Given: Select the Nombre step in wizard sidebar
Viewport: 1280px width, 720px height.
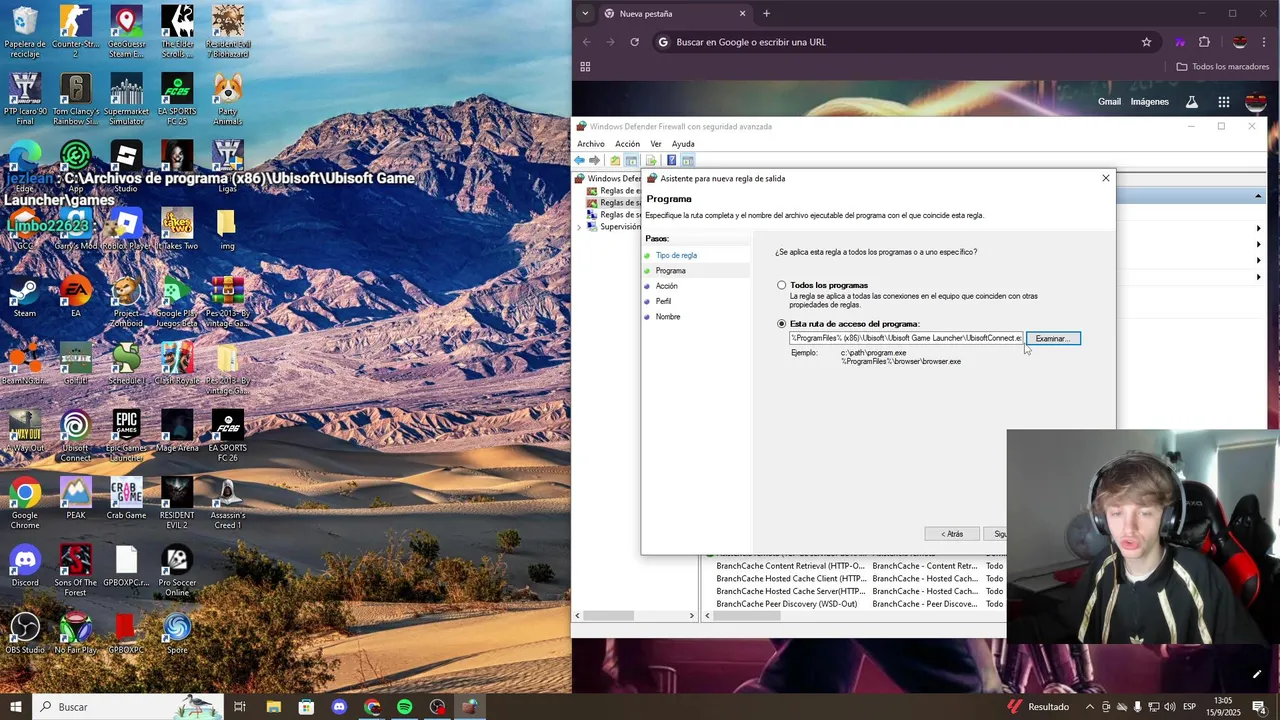Looking at the screenshot, I should tap(668, 317).
